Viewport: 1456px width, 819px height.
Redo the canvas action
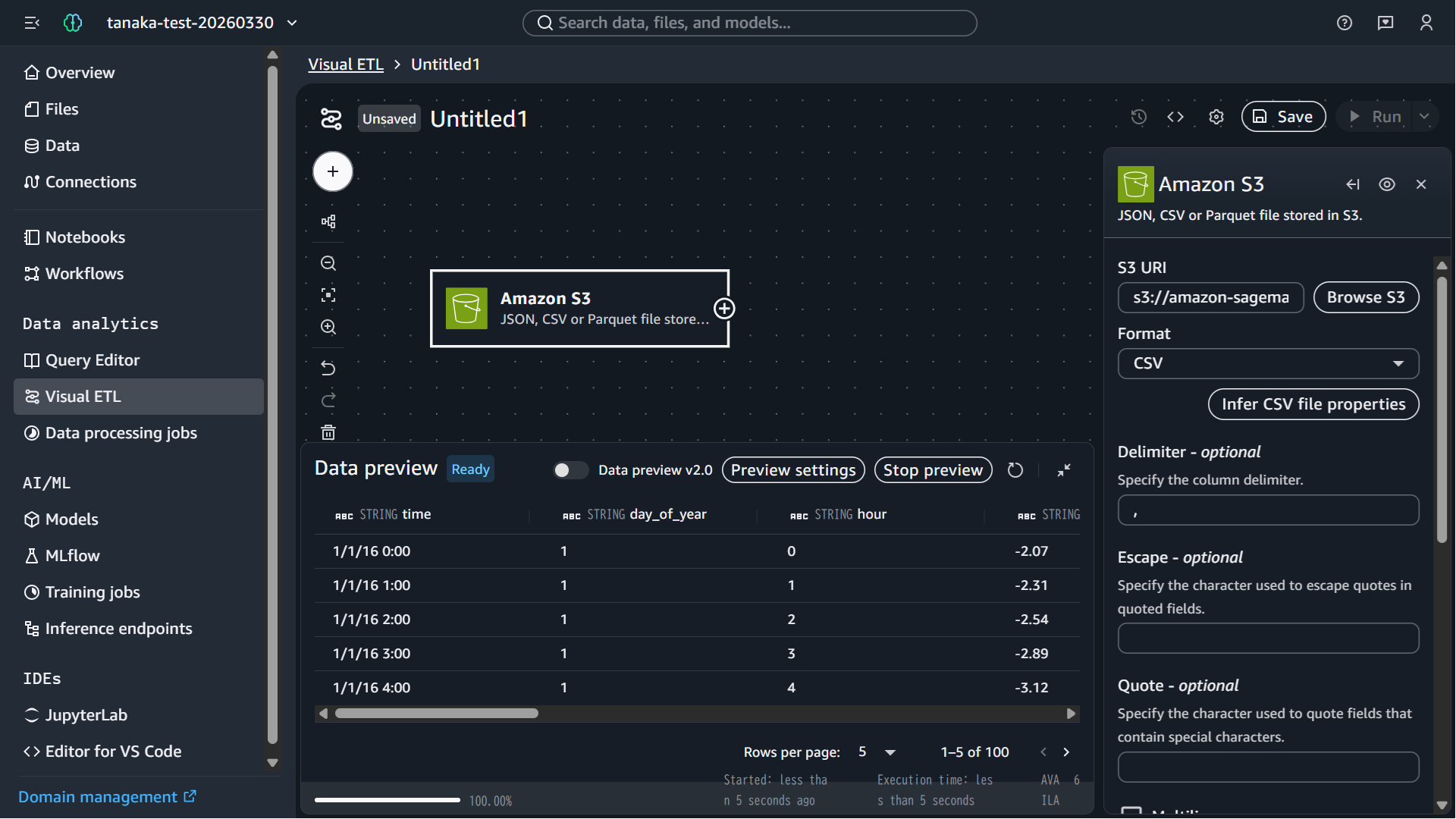328,400
